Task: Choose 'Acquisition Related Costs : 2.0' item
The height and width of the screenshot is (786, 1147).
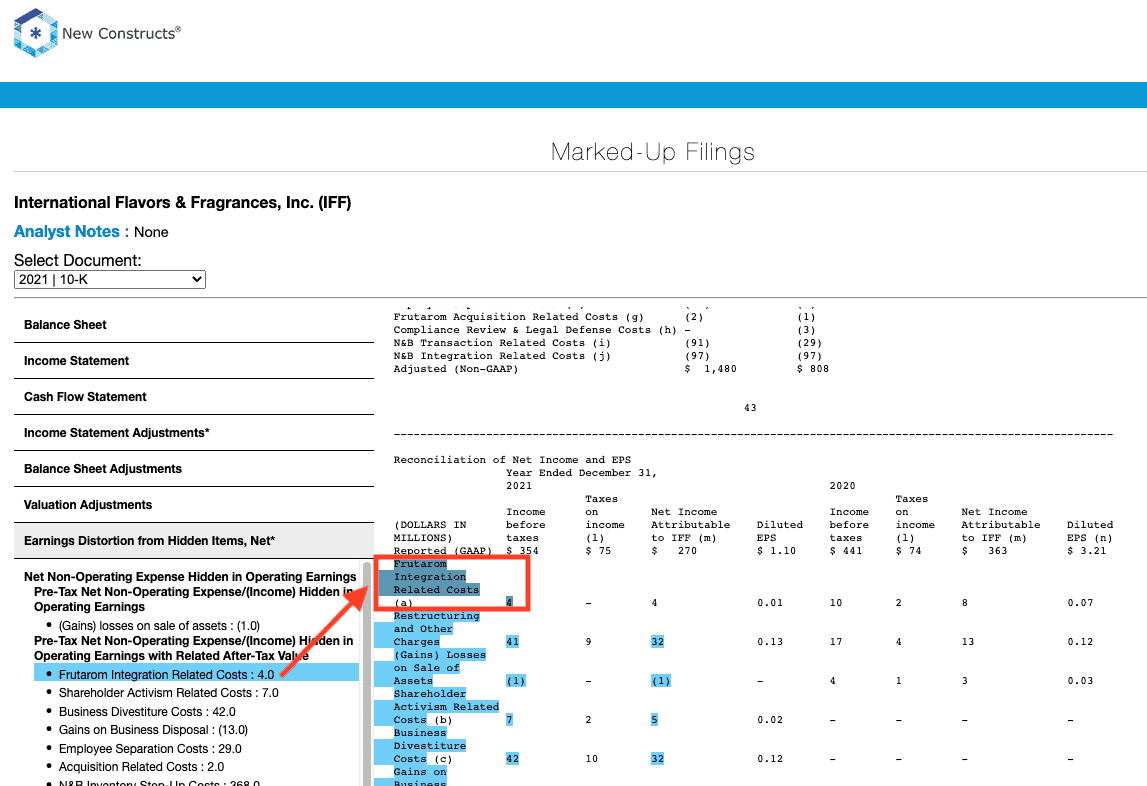Action: (x=141, y=767)
